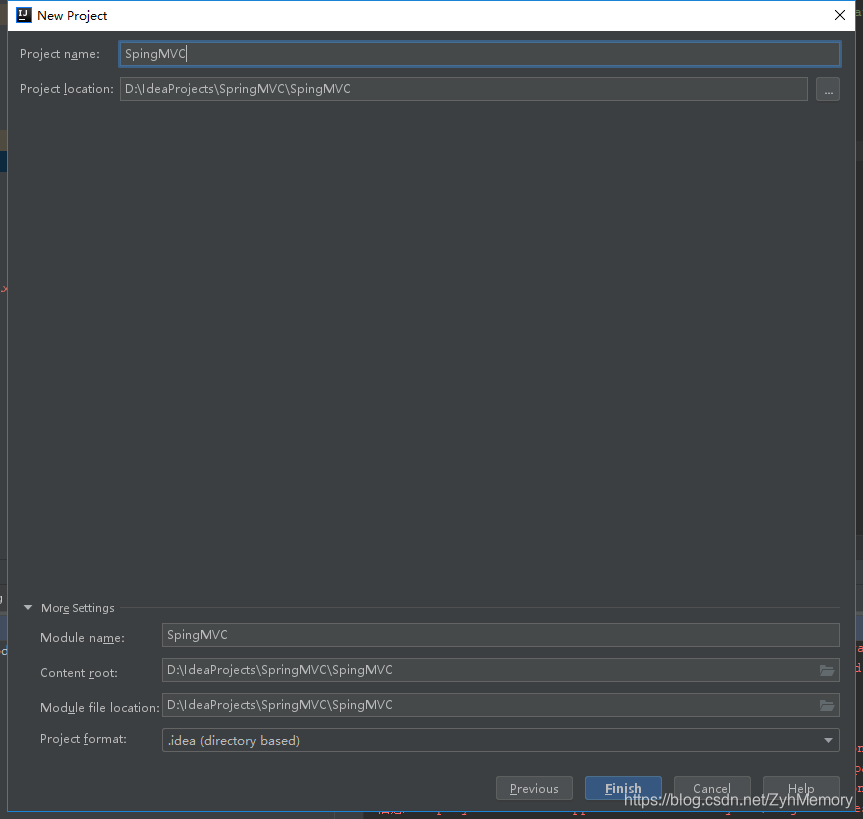Collapse the More Settings section
The height and width of the screenshot is (819, 863).
point(28,608)
